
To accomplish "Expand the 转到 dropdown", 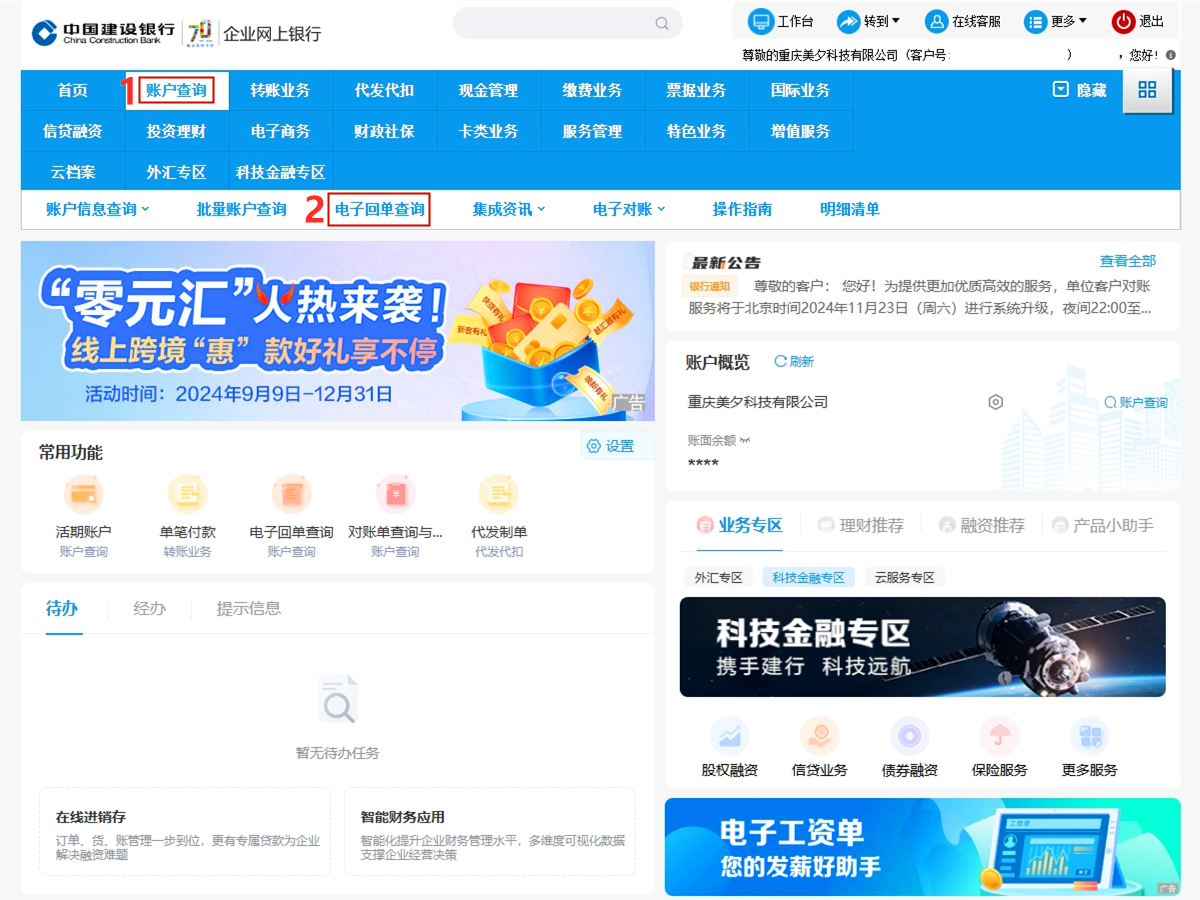I will click(x=869, y=21).
